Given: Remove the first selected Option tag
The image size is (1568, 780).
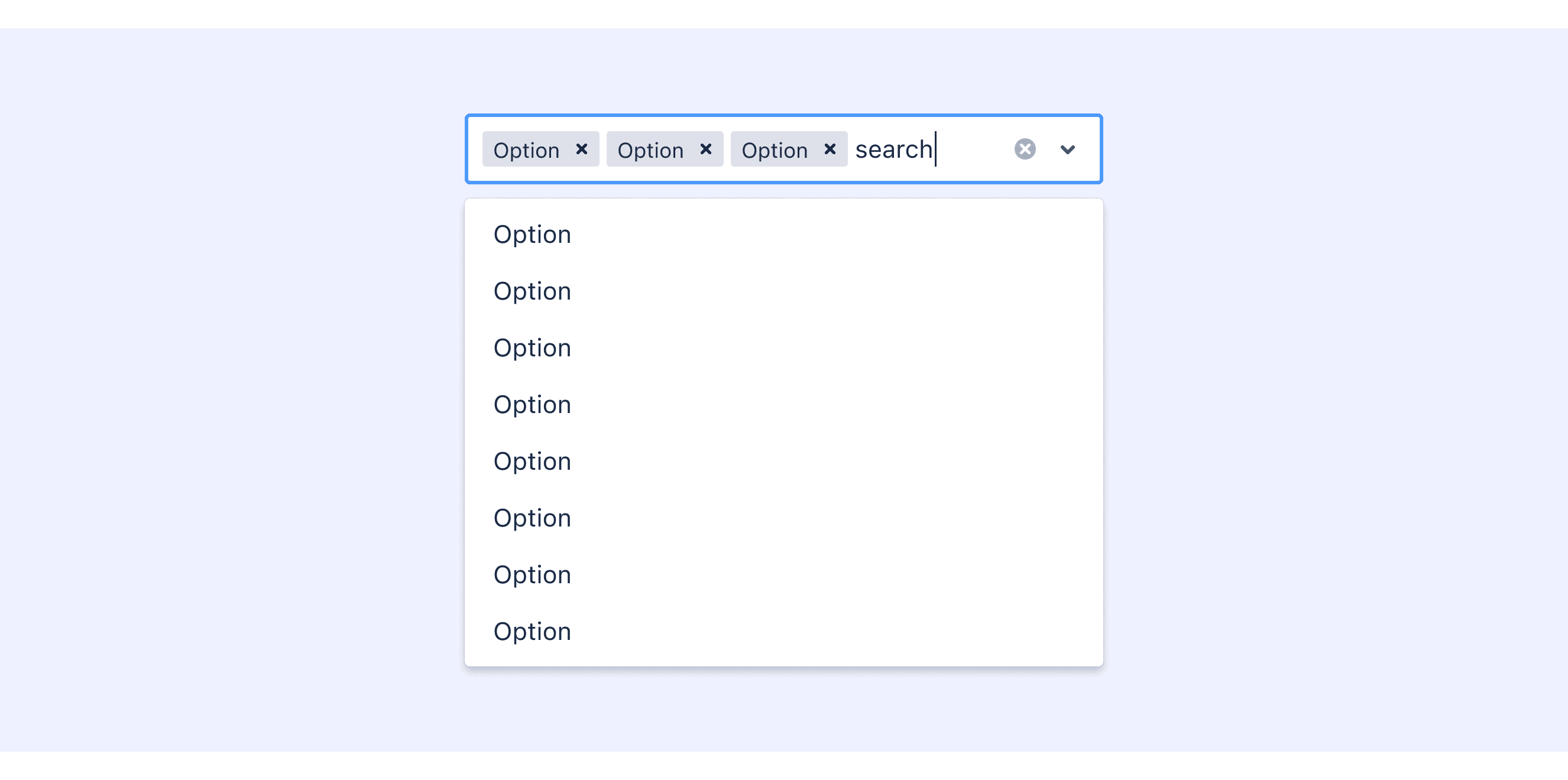Looking at the screenshot, I should click(x=581, y=149).
